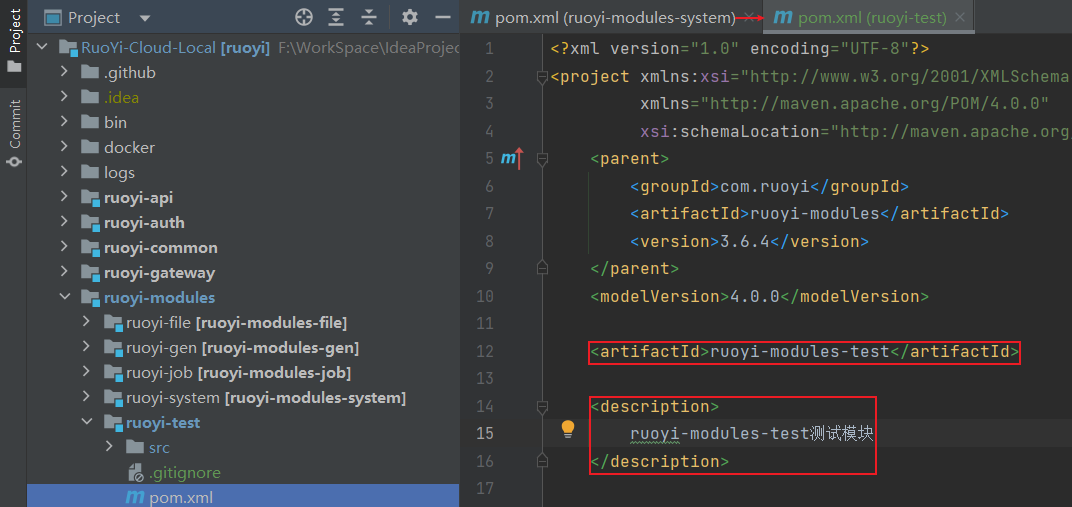Collapse the ruoyi-modules node
The width and height of the screenshot is (1072, 507).
point(64,298)
